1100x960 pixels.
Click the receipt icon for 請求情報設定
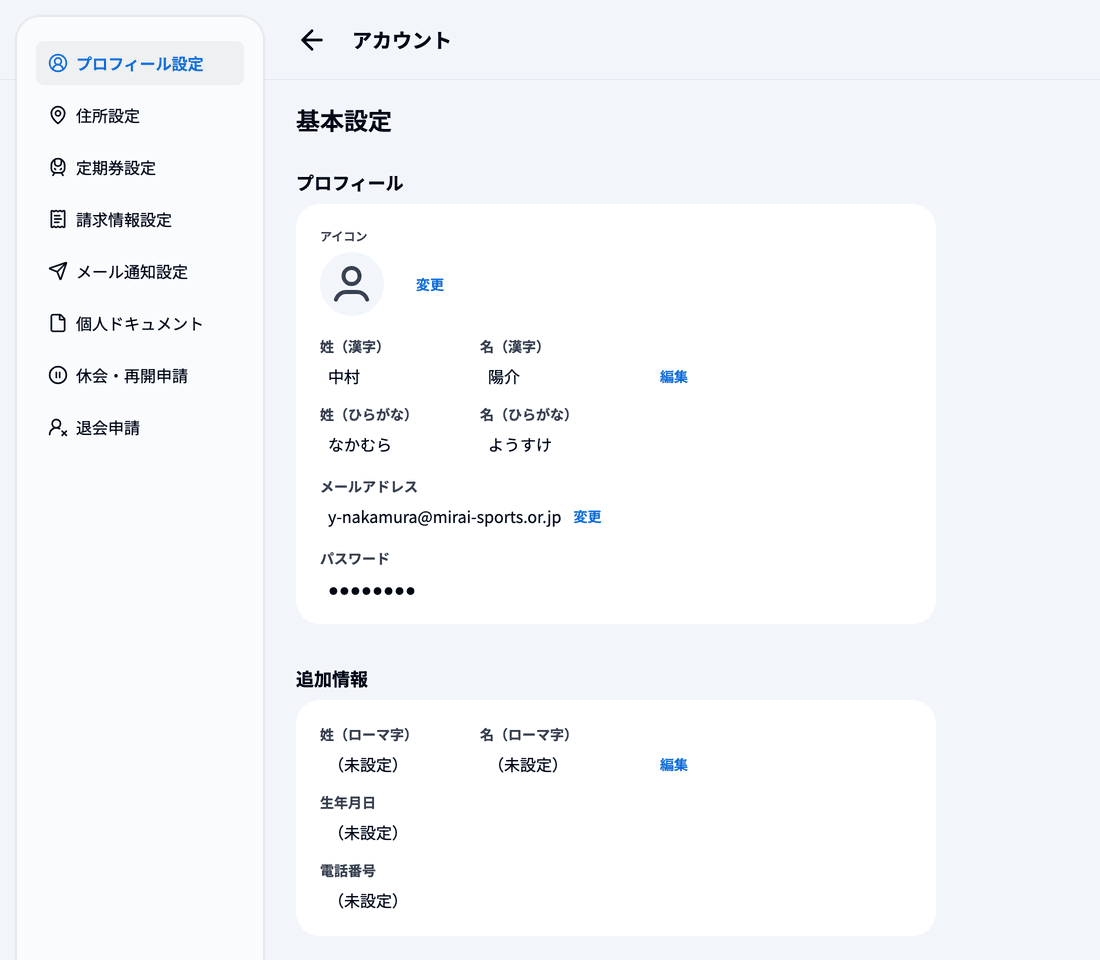(x=58, y=219)
